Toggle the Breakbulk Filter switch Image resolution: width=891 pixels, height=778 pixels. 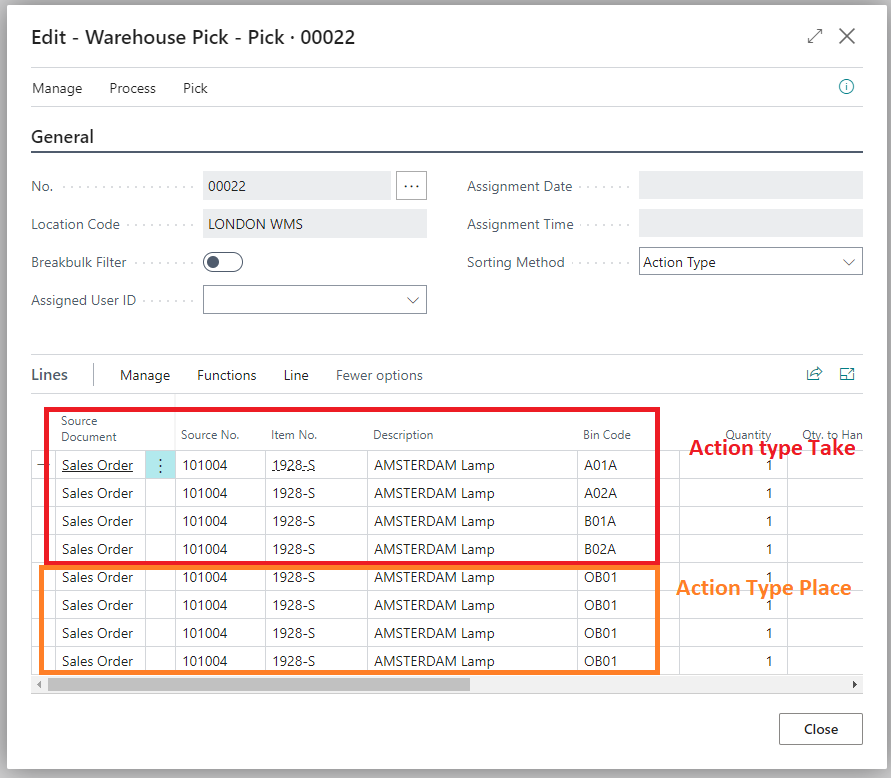pos(223,262)
